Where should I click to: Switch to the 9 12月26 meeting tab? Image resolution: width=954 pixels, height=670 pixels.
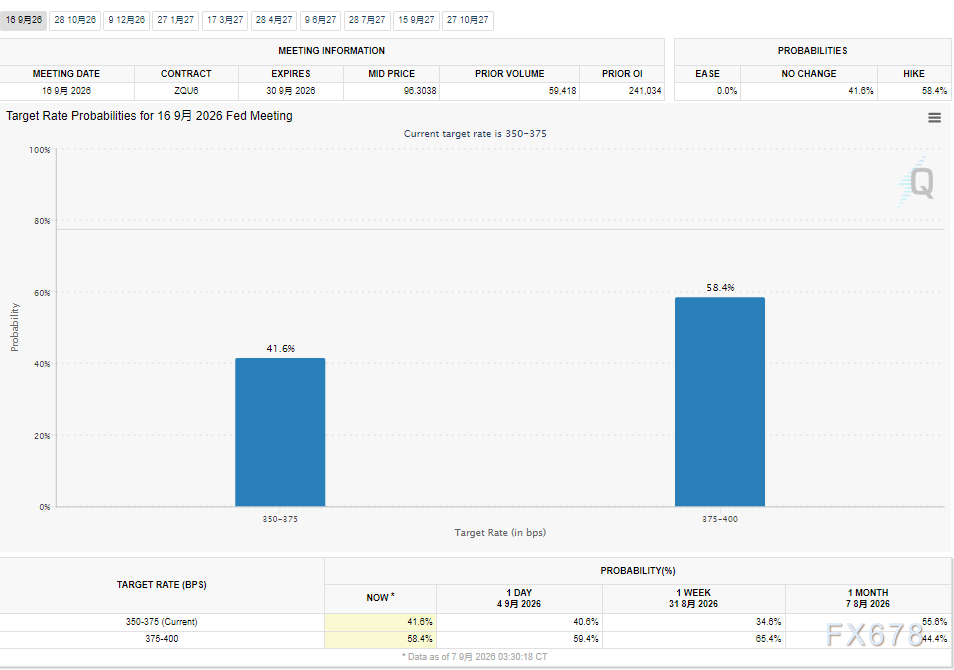pyautogui.click(x=127, y=20)
